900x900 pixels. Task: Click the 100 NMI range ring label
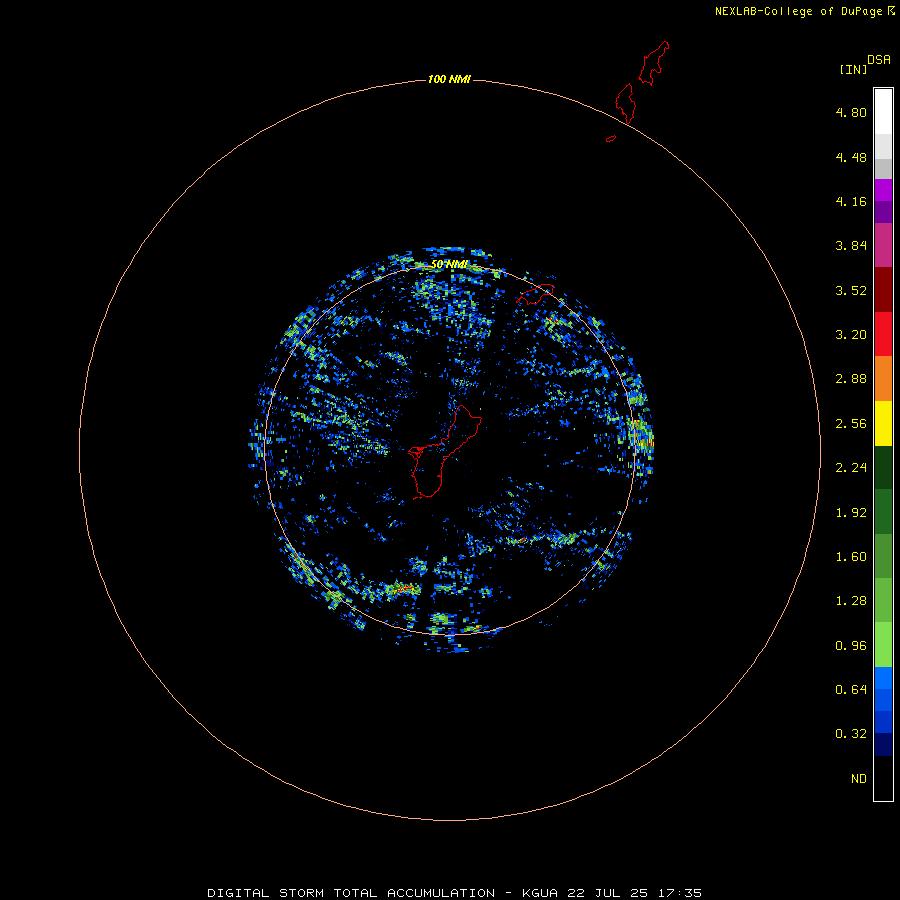click(449, 79)
